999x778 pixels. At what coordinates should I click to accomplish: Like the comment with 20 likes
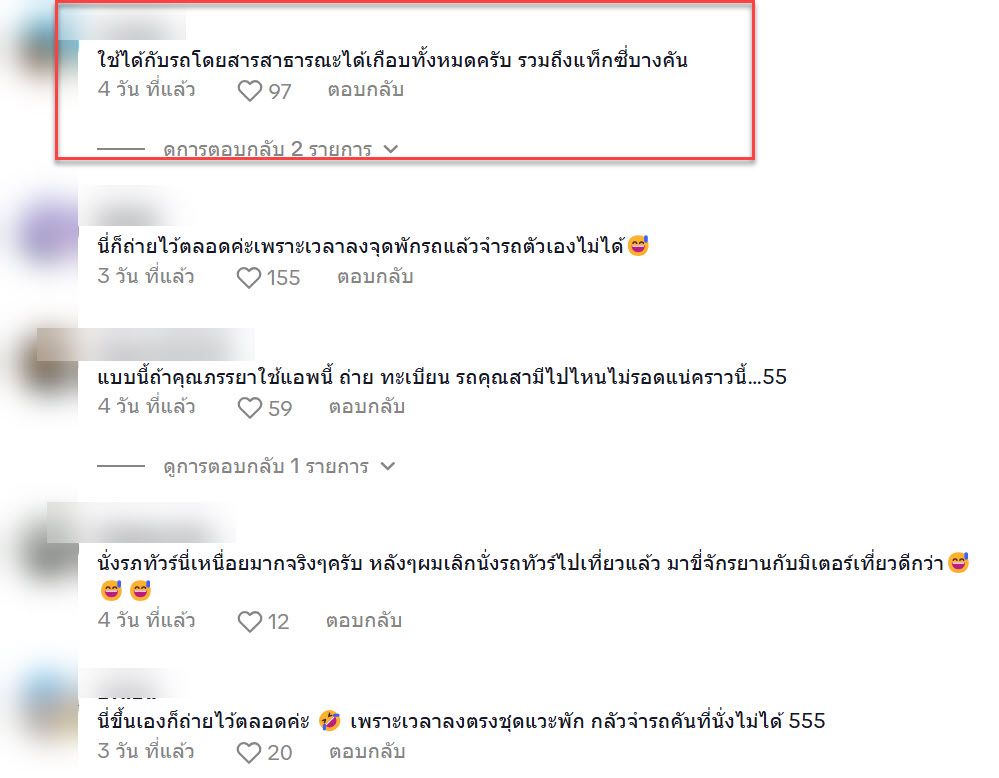(248, 753)
